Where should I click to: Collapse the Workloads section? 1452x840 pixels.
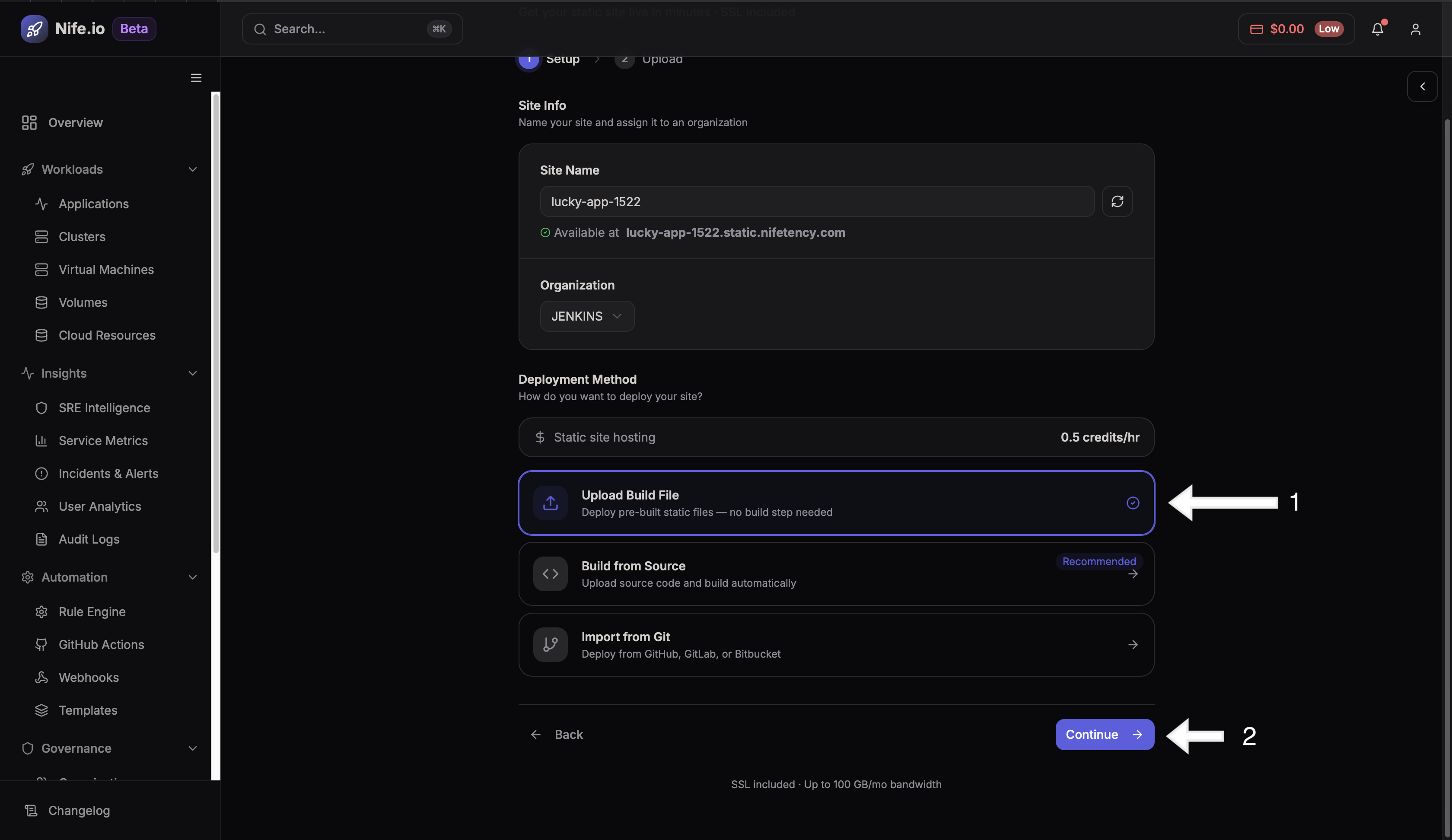(192, 169)
